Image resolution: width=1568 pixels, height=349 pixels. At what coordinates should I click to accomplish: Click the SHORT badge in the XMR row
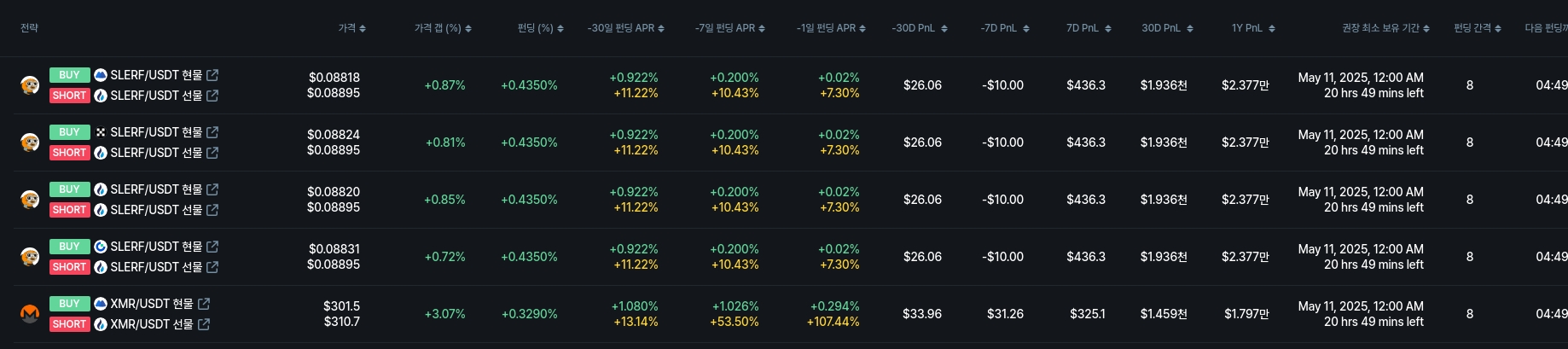(69, 324)
